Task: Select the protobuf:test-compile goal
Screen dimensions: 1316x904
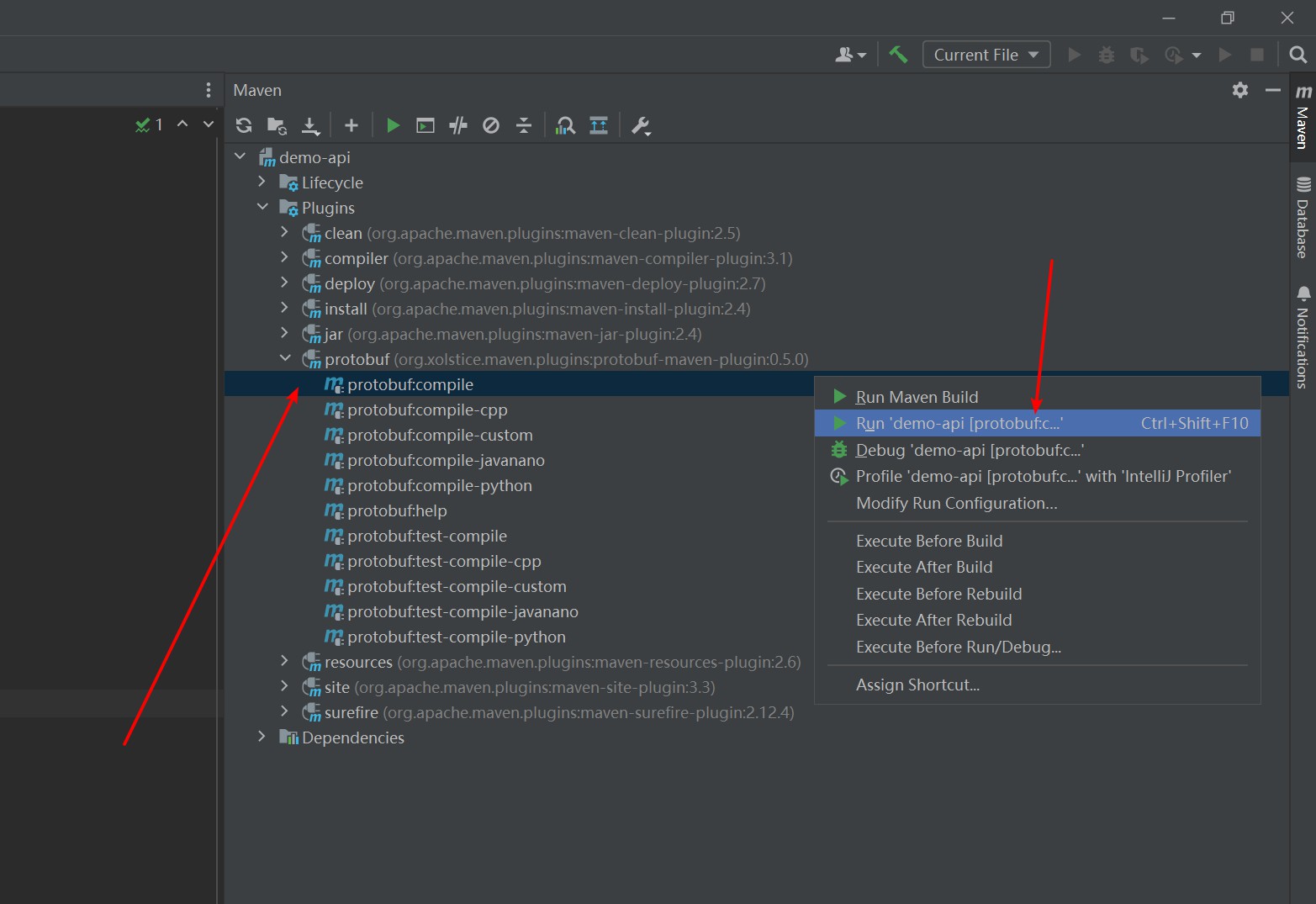Action: pyautogui.click(x=415, y=536)
